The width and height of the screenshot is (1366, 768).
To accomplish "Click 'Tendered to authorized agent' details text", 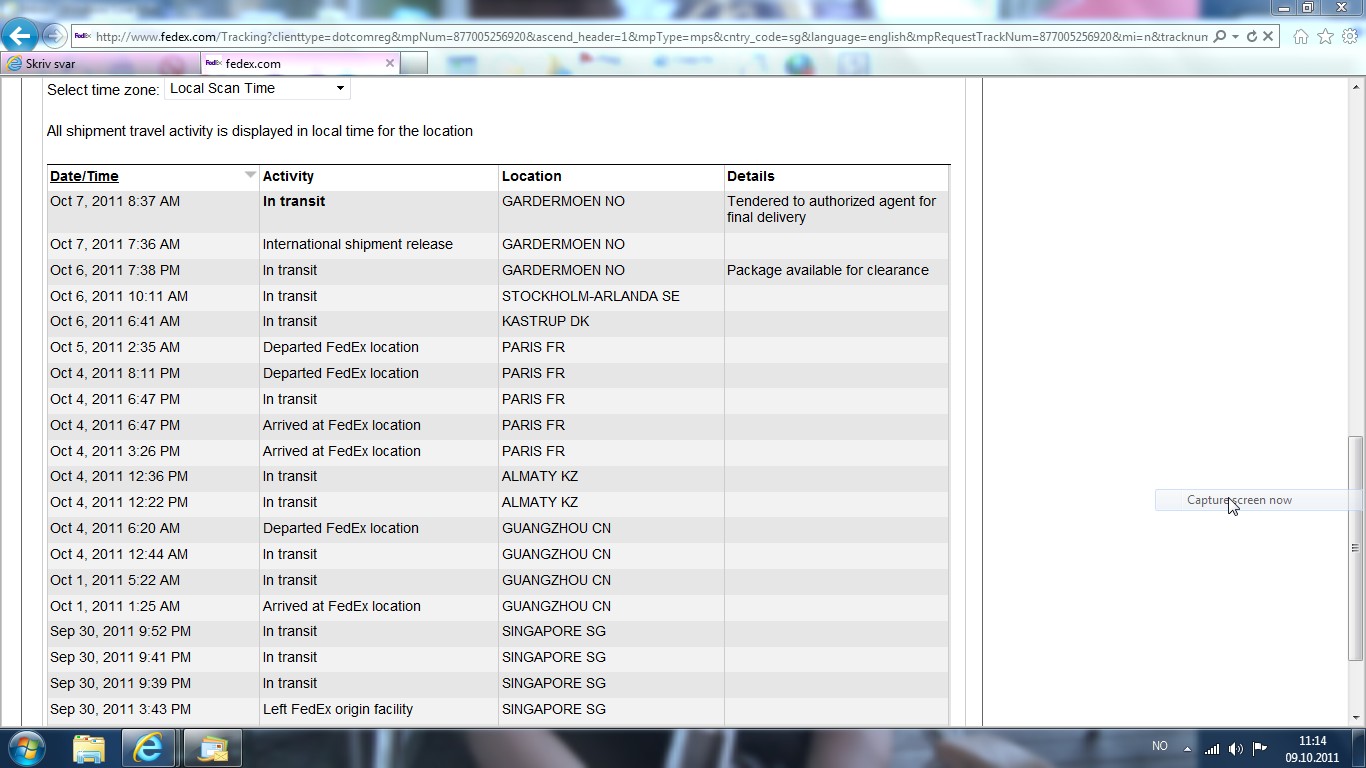I will tap(831, 209).
